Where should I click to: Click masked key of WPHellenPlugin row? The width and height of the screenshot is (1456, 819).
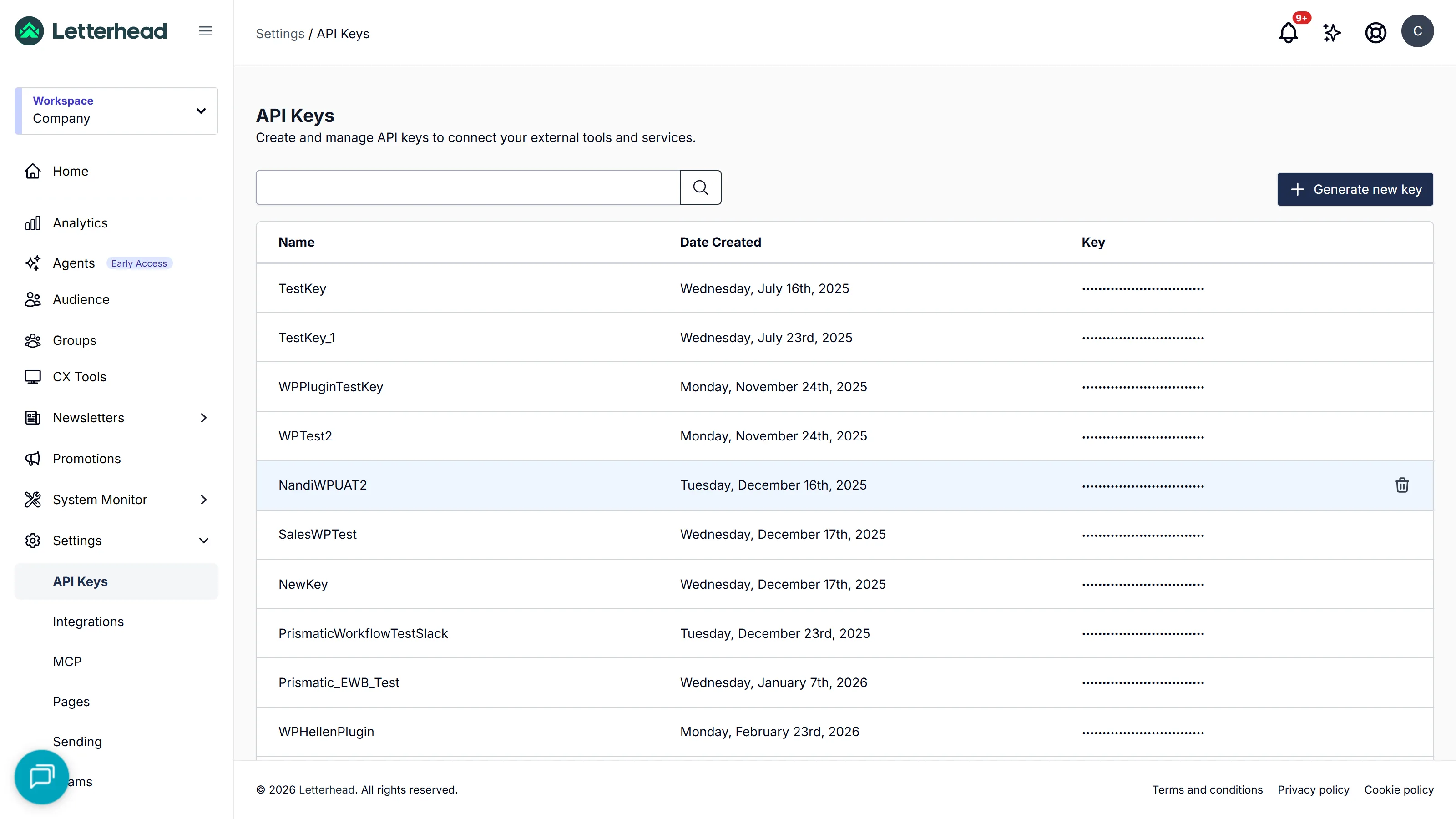(x=1143, y=733)
